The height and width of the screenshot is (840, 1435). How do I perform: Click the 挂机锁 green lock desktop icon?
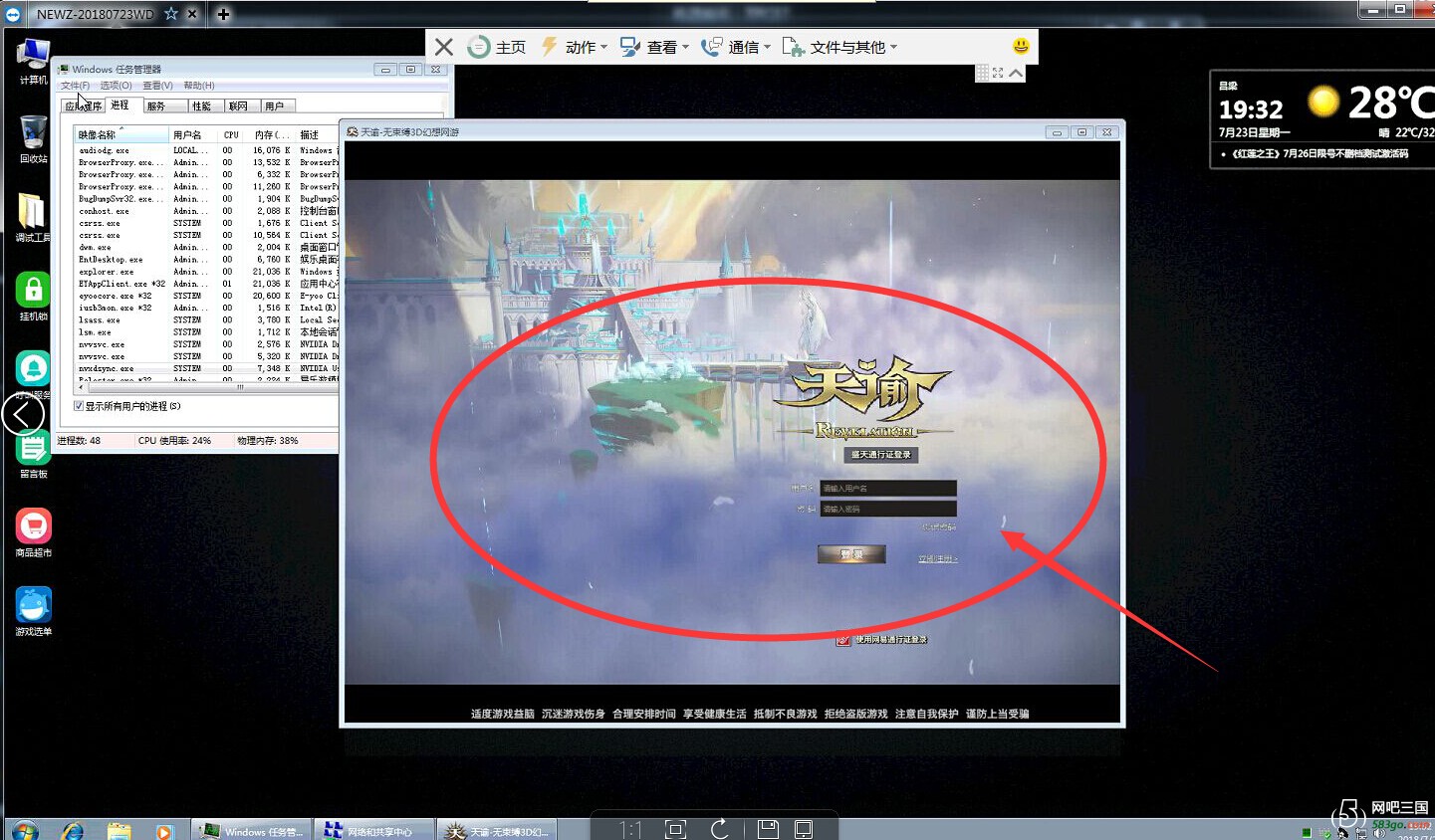click(33, 297)
